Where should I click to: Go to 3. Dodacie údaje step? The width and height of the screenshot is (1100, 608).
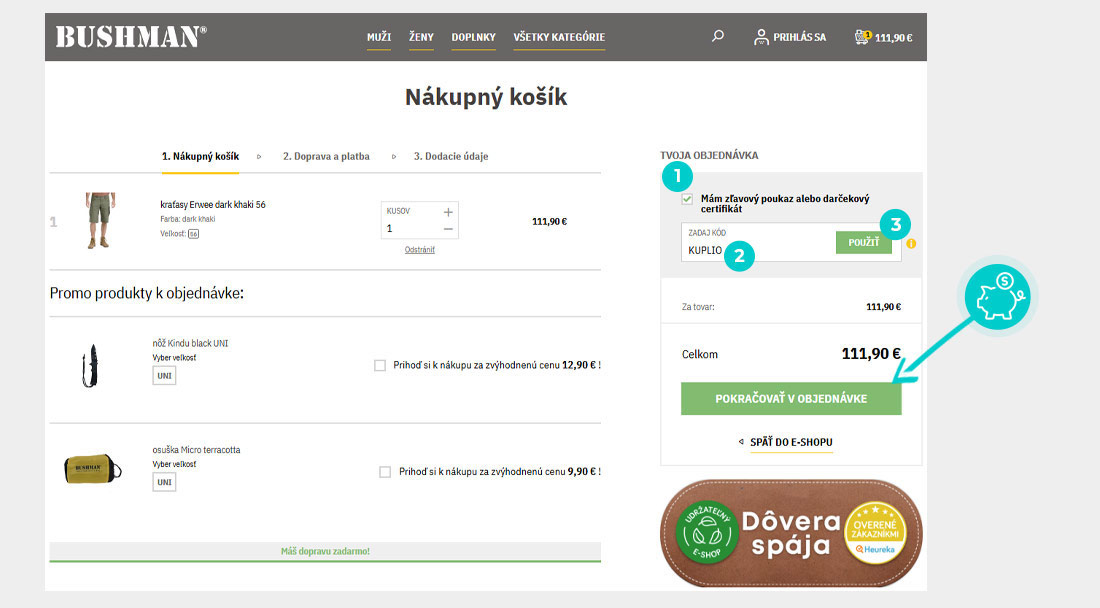[451, 156]
